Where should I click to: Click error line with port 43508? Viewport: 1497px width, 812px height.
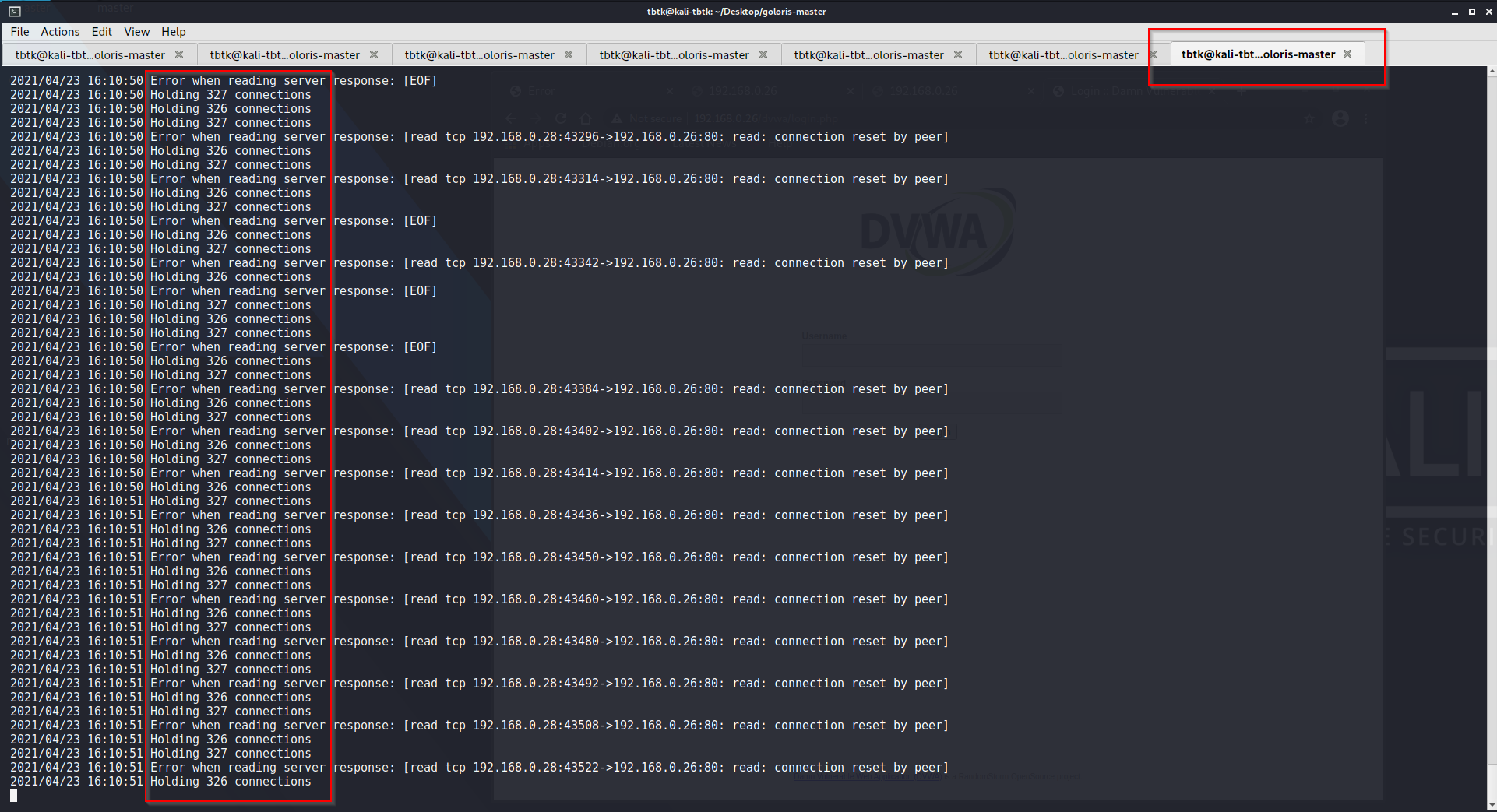point(479,726)
